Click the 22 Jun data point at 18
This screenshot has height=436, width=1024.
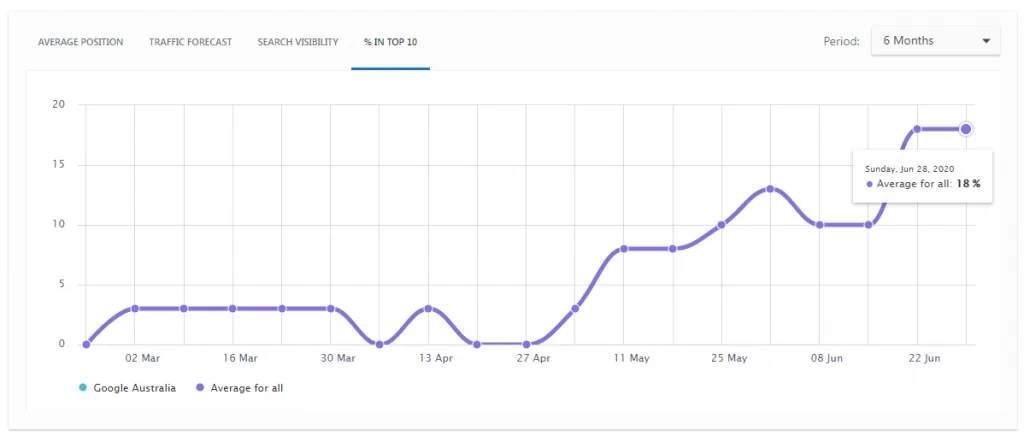click(917, 129)
